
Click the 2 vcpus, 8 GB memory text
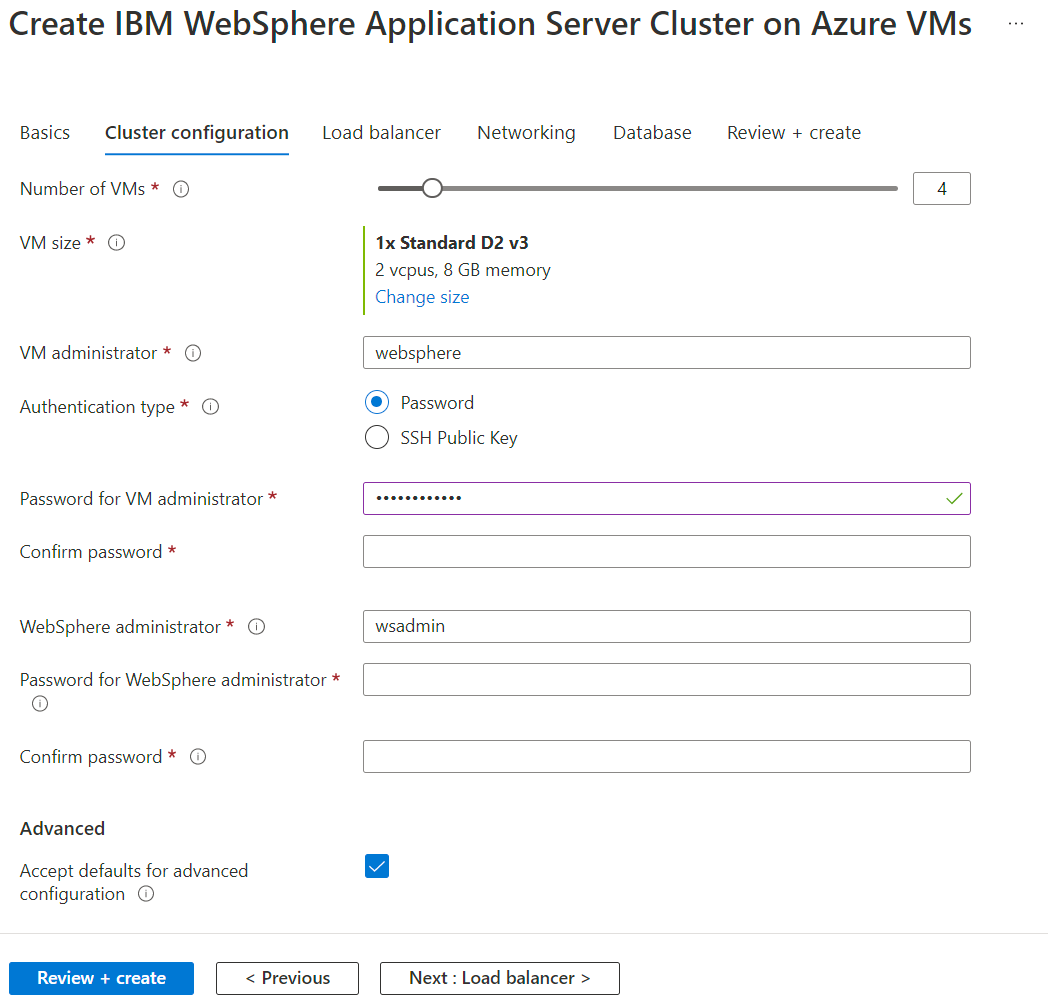tap(463, 270)
